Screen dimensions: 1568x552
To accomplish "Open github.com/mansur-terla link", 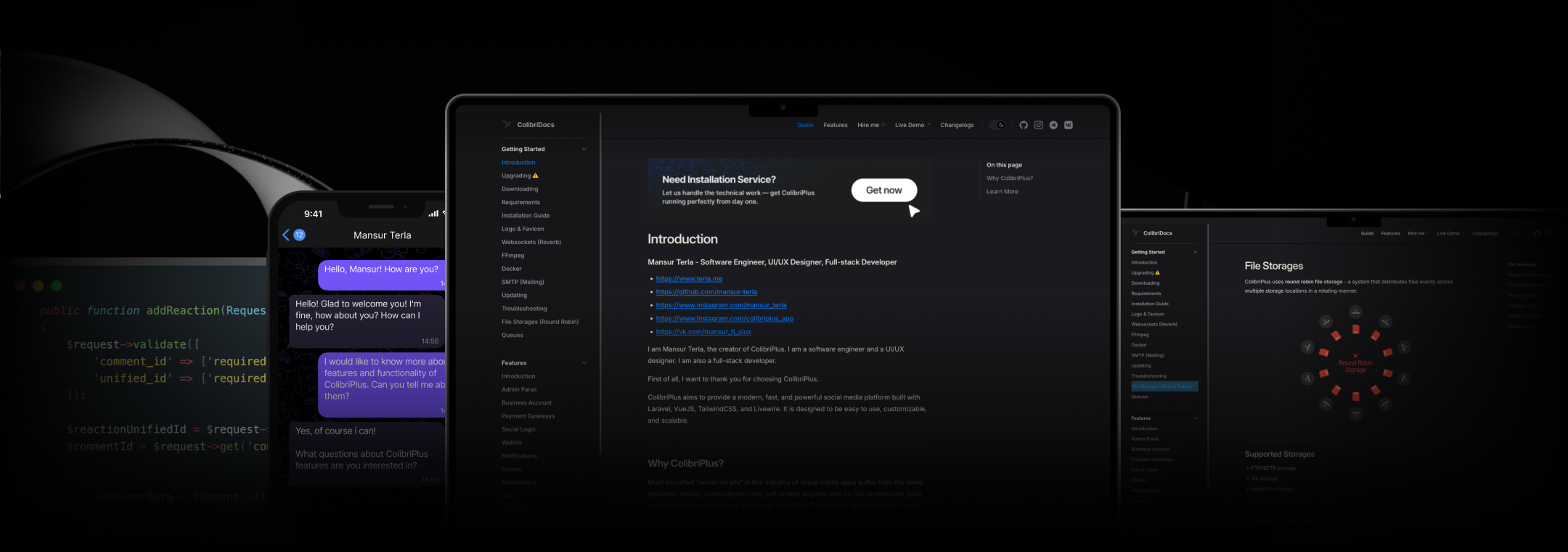I will coord(706,292).
